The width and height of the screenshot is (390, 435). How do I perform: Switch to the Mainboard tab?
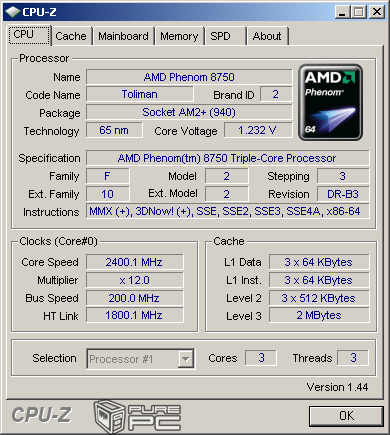point(123,36)
